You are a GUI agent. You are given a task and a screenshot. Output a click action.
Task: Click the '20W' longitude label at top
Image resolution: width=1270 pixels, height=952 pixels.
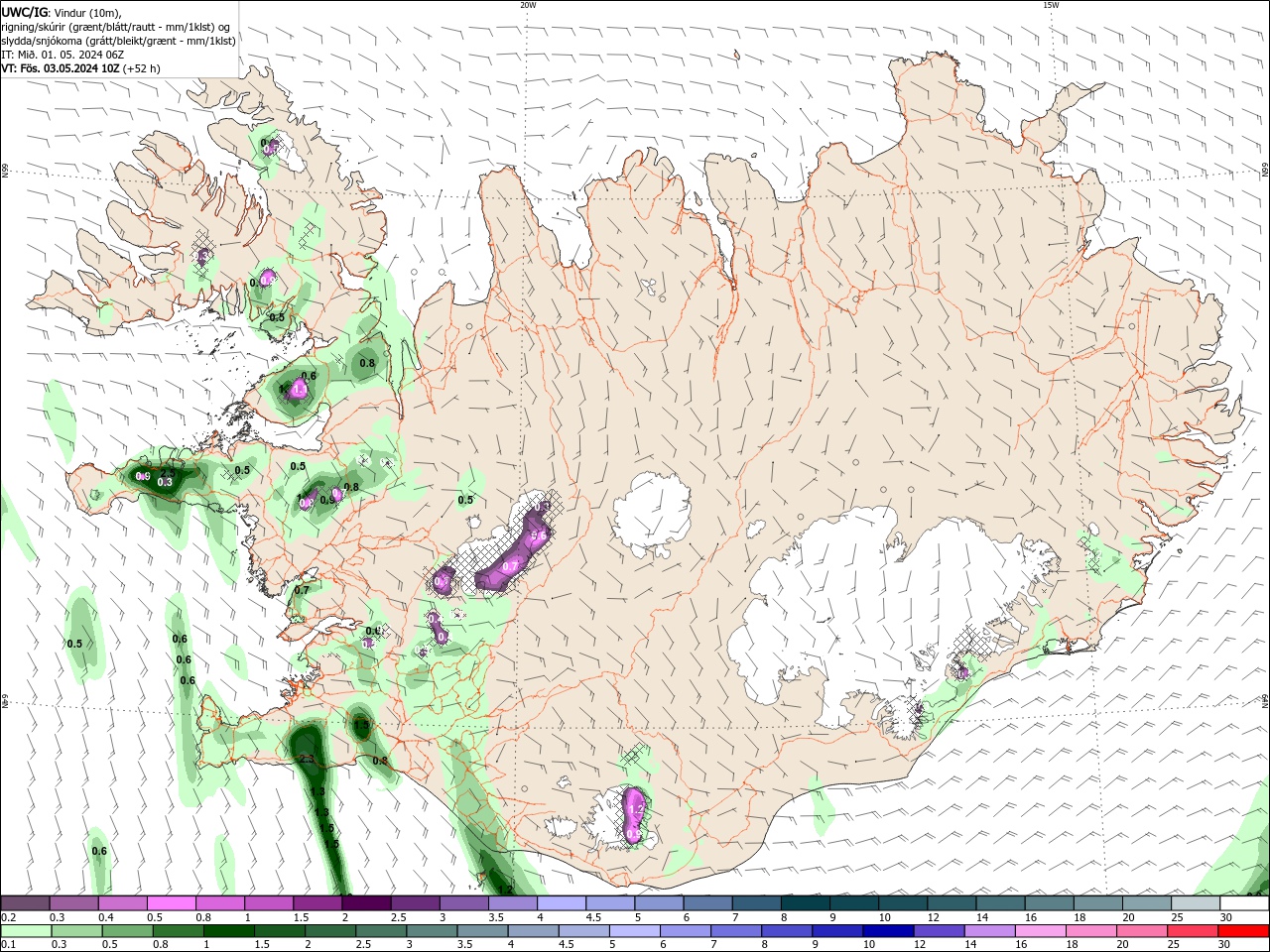(528, 5)
